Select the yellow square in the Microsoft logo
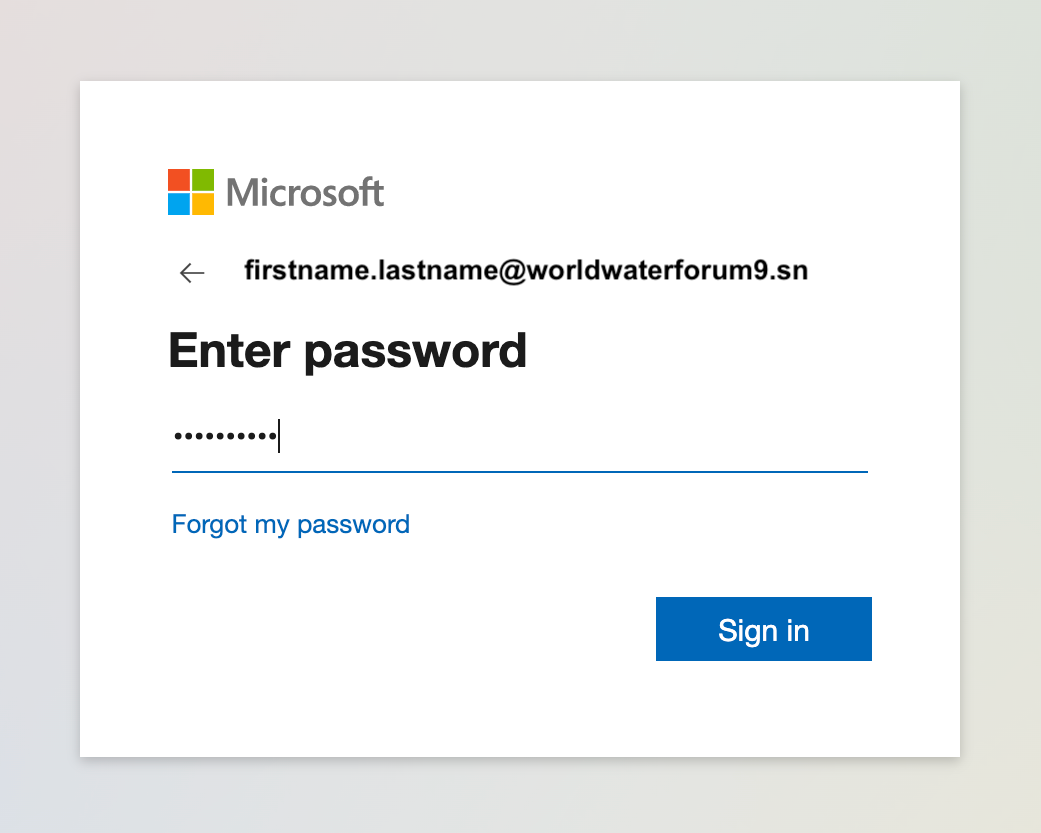 (x=201, y=203)
